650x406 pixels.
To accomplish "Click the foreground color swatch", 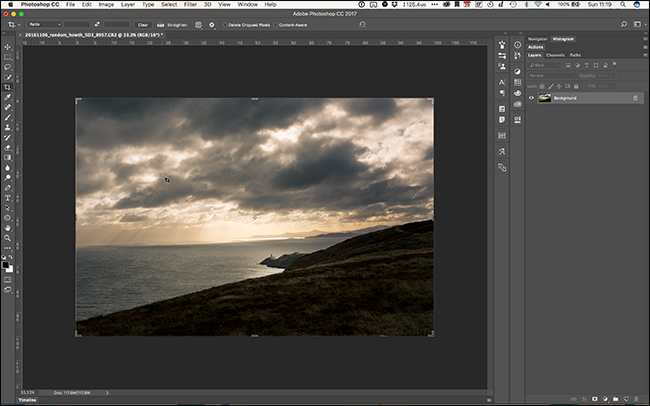I will pos(7,263).
